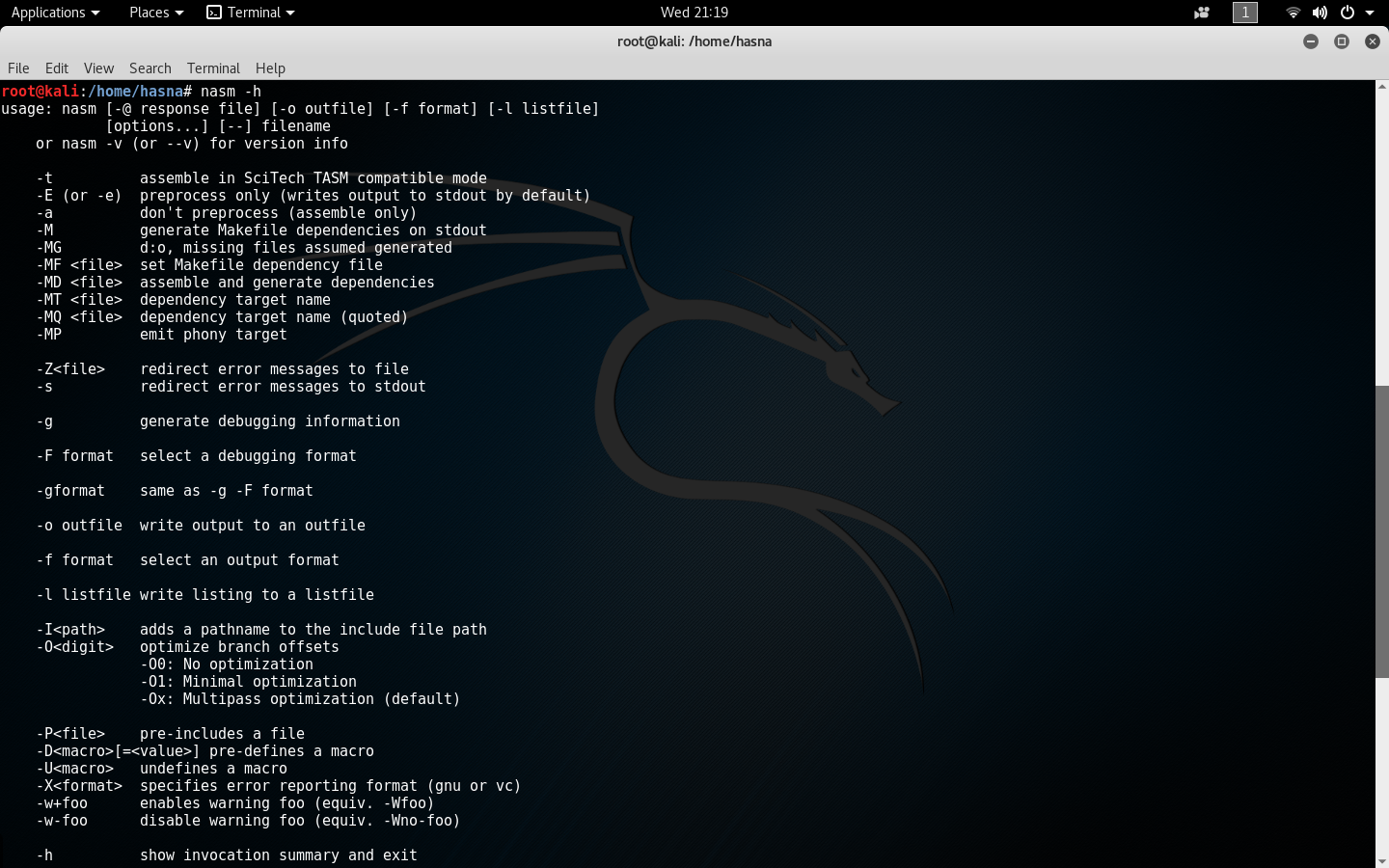Viewport: 1389px width, 868px height.
Task: Click the 'dependency target name (quoted)' line
Action: (274, 317)
